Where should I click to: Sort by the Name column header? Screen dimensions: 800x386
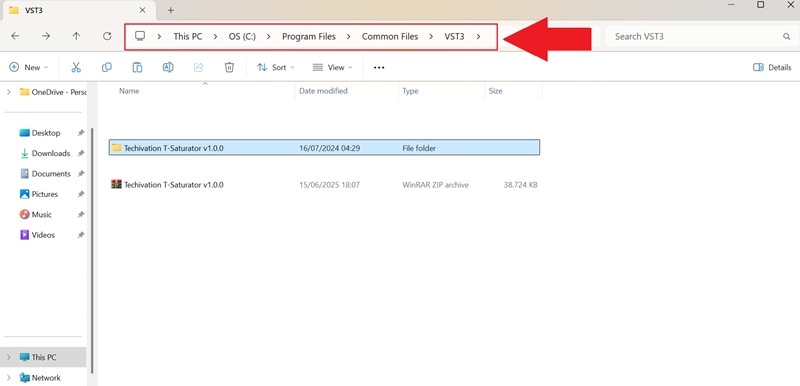pyautogui.click(x=129, y=91)
